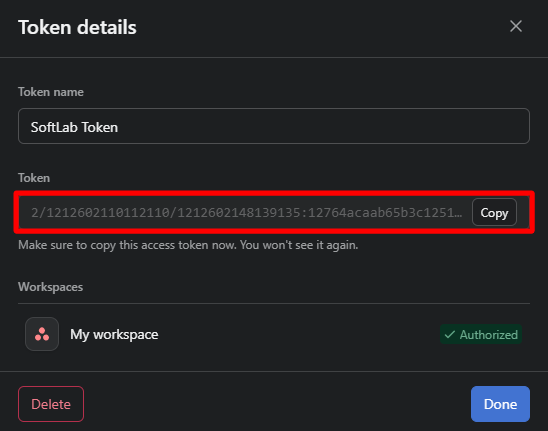The width and height of the screenshot is (548, 431).
Task: Delete the SoftLab Token
Action: (51, 404)
